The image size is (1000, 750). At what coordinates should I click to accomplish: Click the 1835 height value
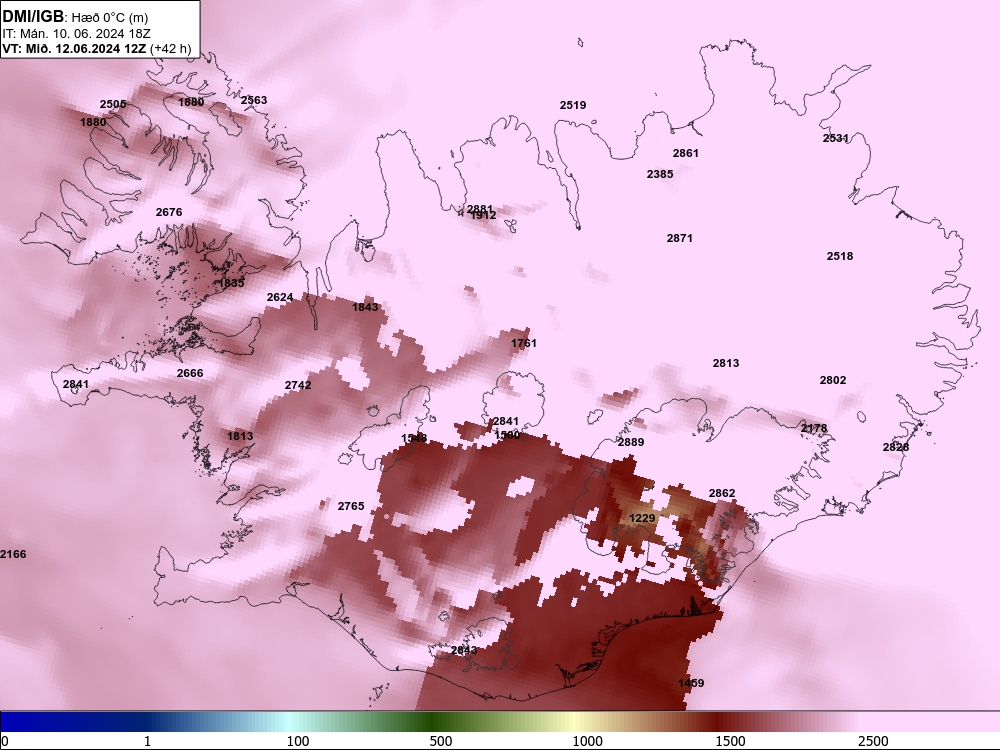(232, 283)
